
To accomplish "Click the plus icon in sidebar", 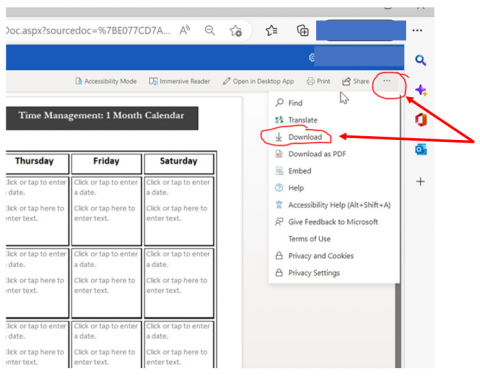I will point(421,182).
